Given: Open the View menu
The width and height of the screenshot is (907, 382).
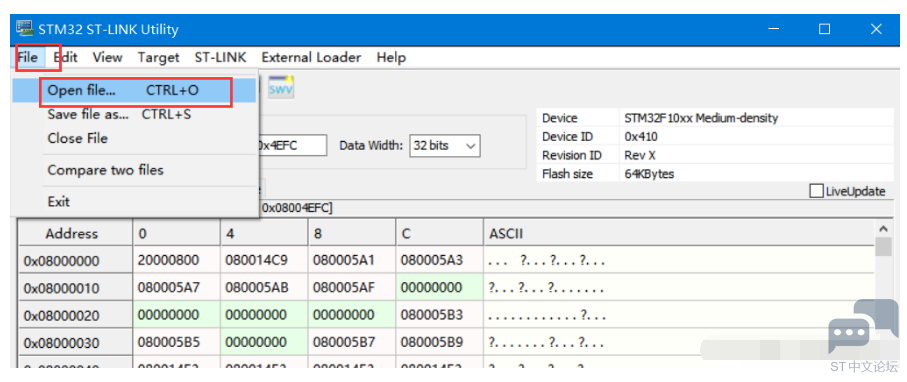Looking at the screenshot, I should click(108, 57).
